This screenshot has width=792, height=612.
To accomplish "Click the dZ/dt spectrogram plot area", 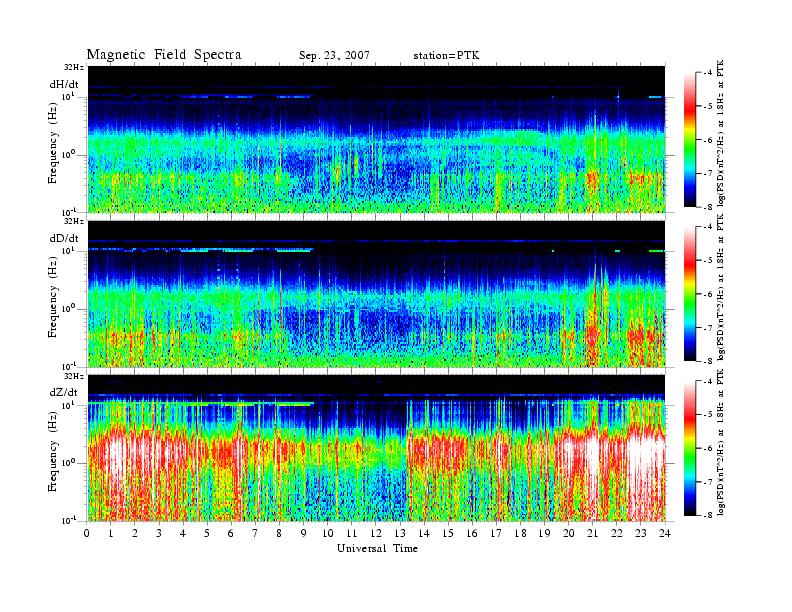I will [377, 448].
